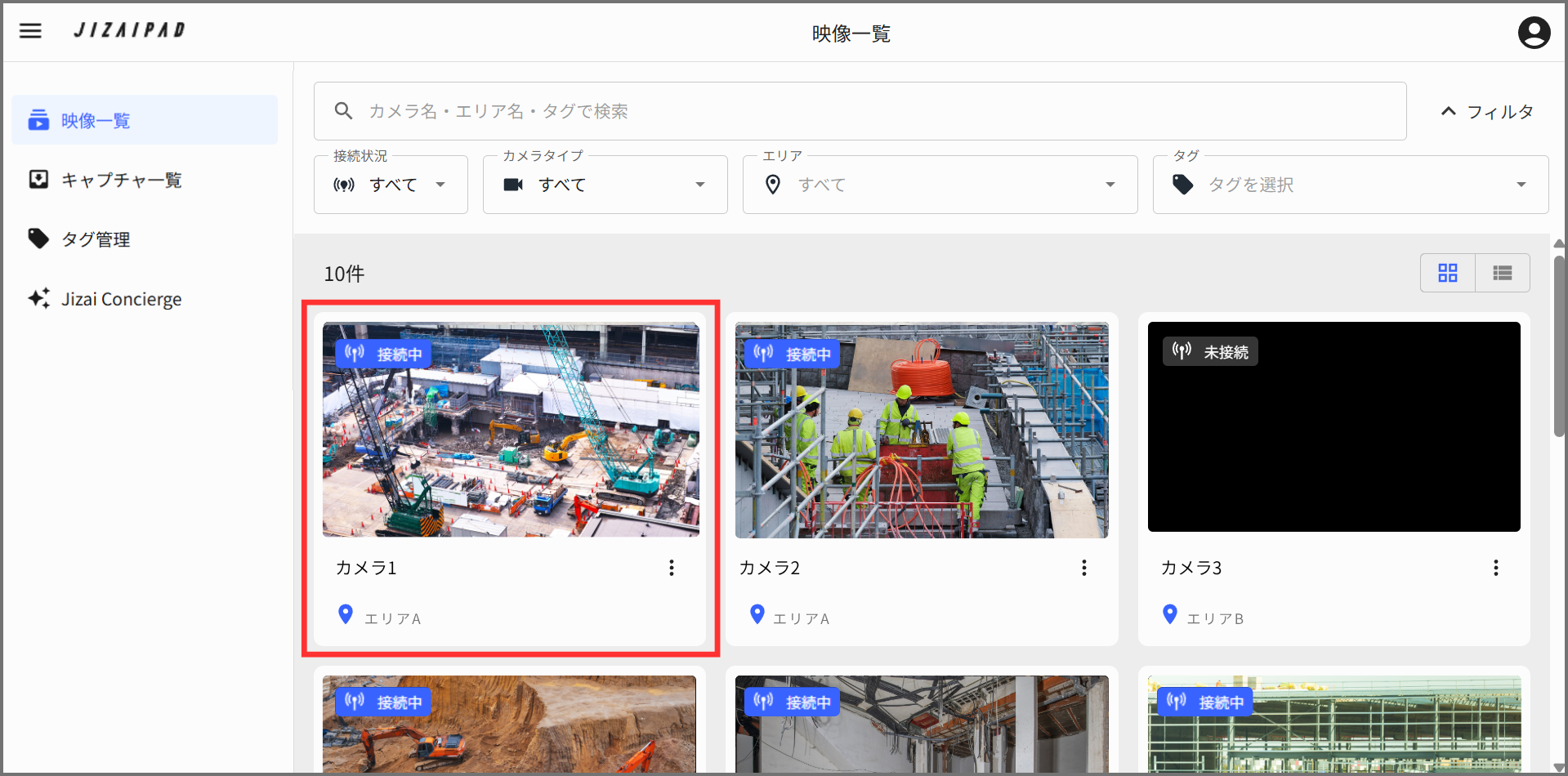Open the タグを選択 dropdown
Image resolution: width=1568 pixels, height=776 pixels.
[1350, 185]
